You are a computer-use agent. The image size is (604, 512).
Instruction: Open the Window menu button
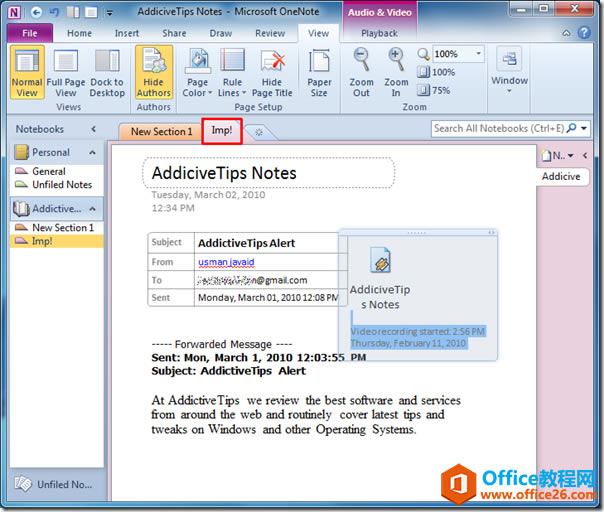[509, 70]
